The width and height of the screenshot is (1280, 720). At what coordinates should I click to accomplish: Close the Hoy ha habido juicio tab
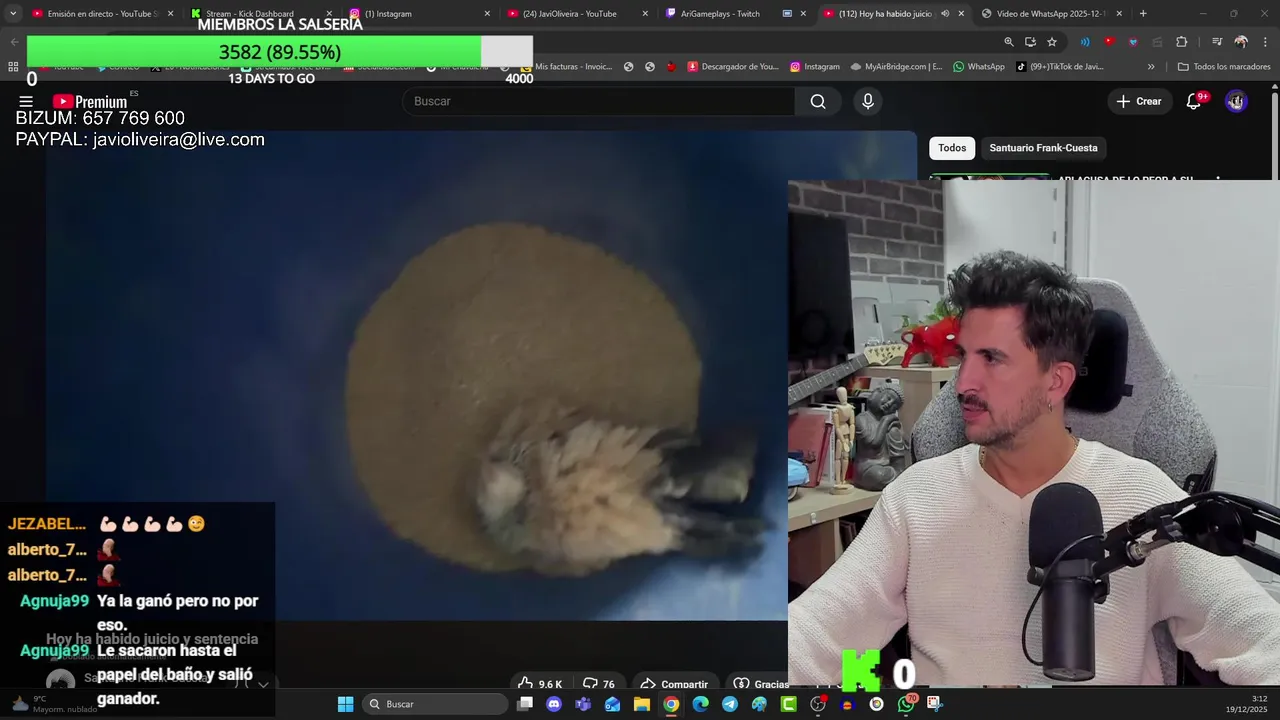tap(961, 14)
